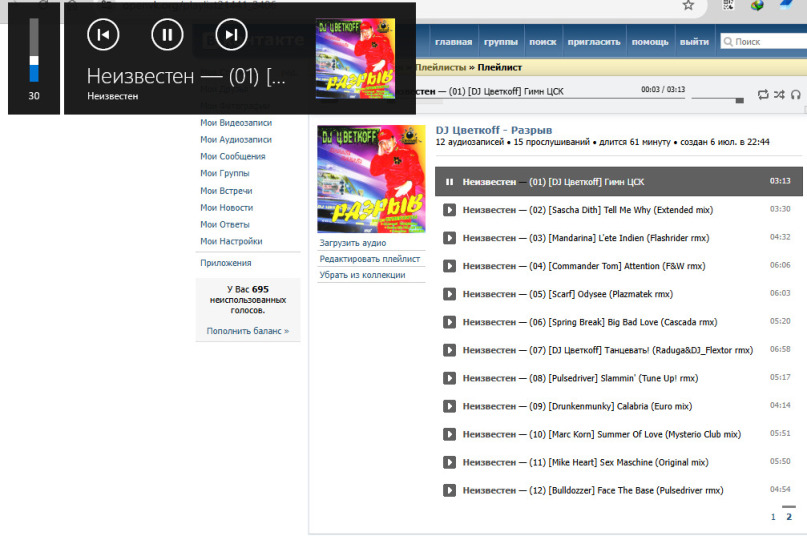
Task: Open the поиск navigation tab
Action: pyautogui.click(x=543, y=42)
